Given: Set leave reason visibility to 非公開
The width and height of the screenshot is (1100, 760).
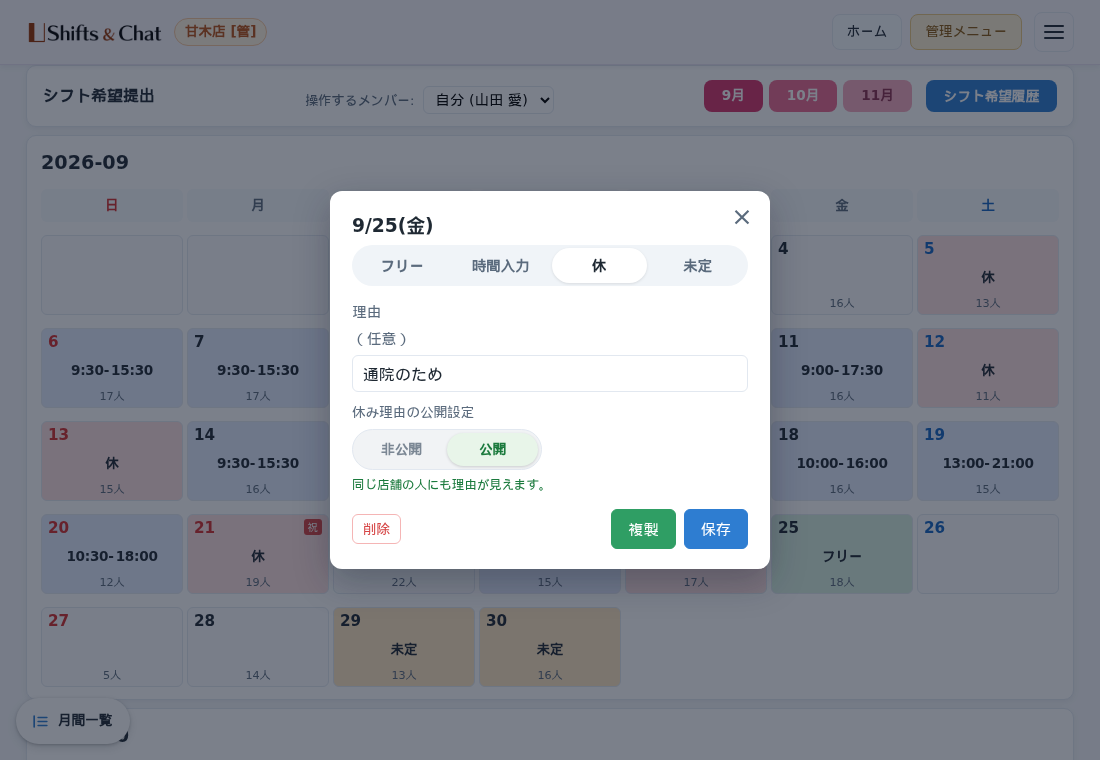Looking at the screenshot, I should pos(401,449).
